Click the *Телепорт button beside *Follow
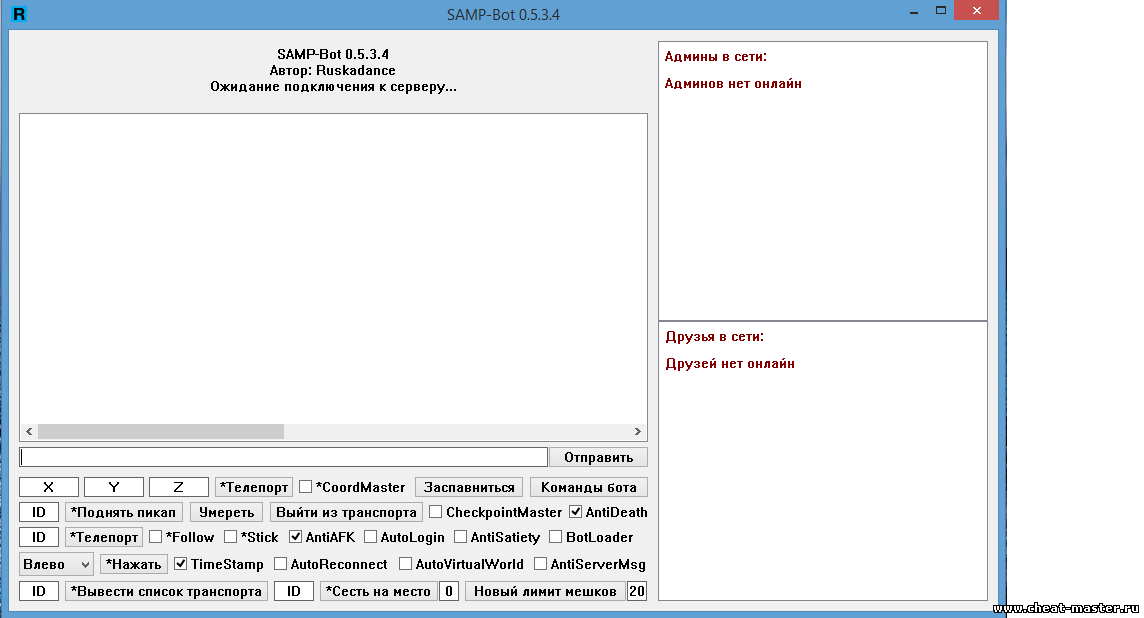The width and height of the screenshot is (1144, 618). (104, 537)
